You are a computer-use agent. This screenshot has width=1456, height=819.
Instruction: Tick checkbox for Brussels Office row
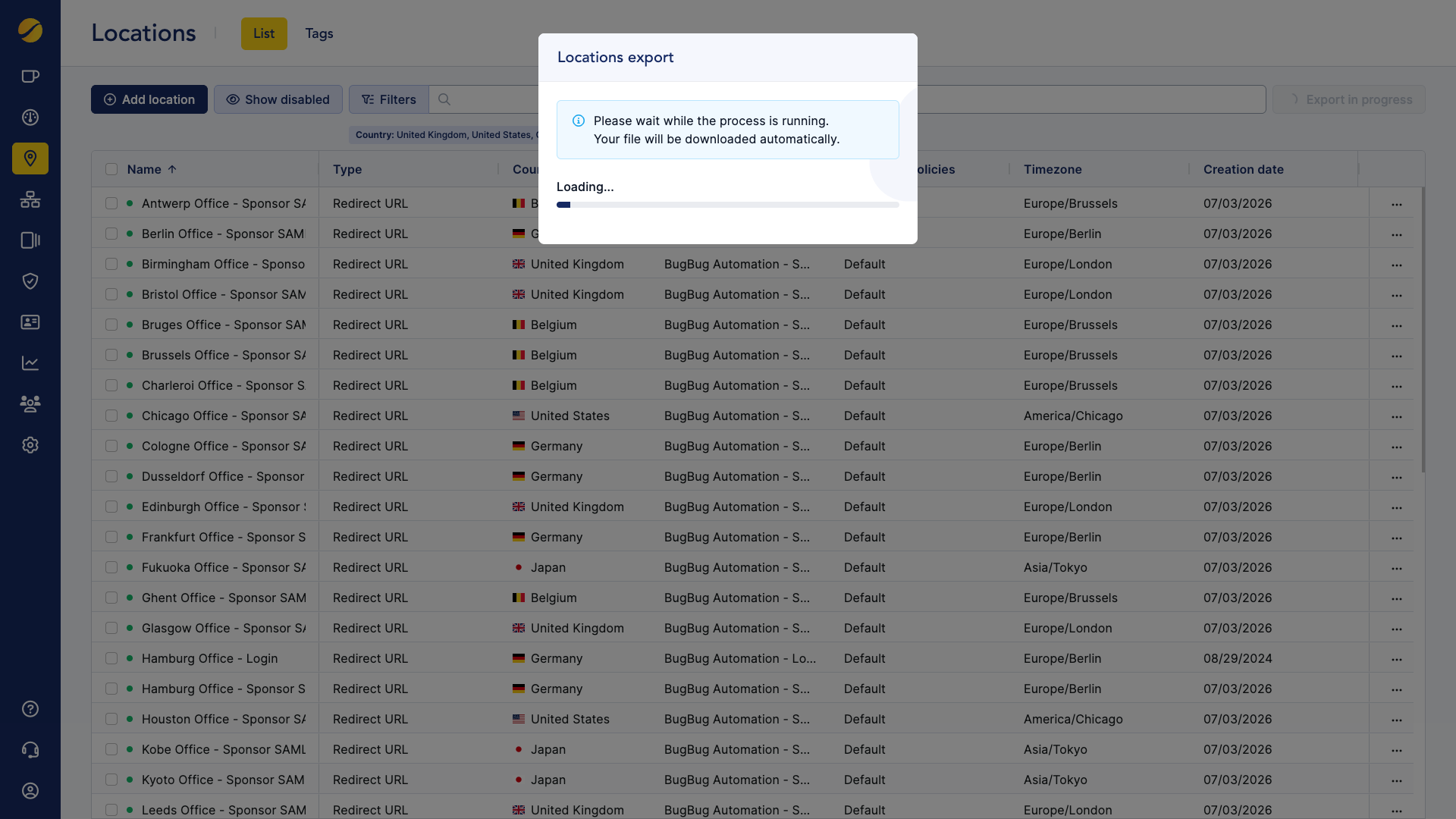click(111, 355)
